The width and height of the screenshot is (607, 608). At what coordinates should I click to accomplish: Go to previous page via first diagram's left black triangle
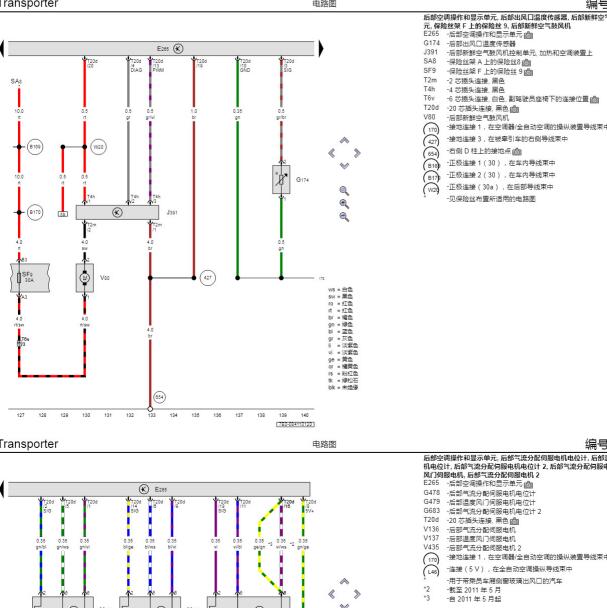coord(2,48)
